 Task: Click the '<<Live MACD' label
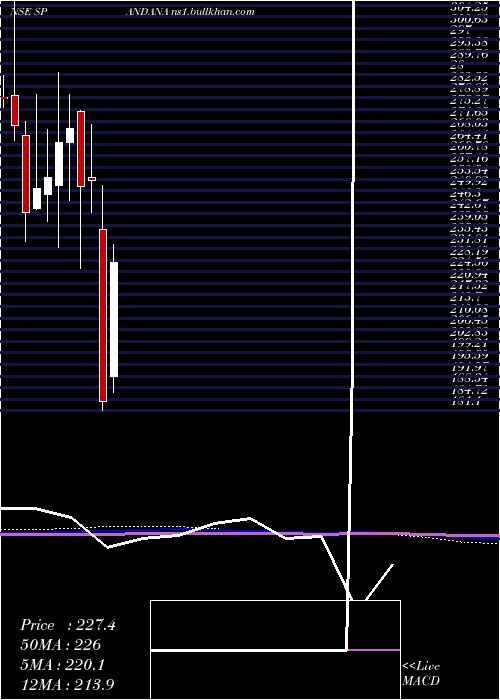[421, 674]
